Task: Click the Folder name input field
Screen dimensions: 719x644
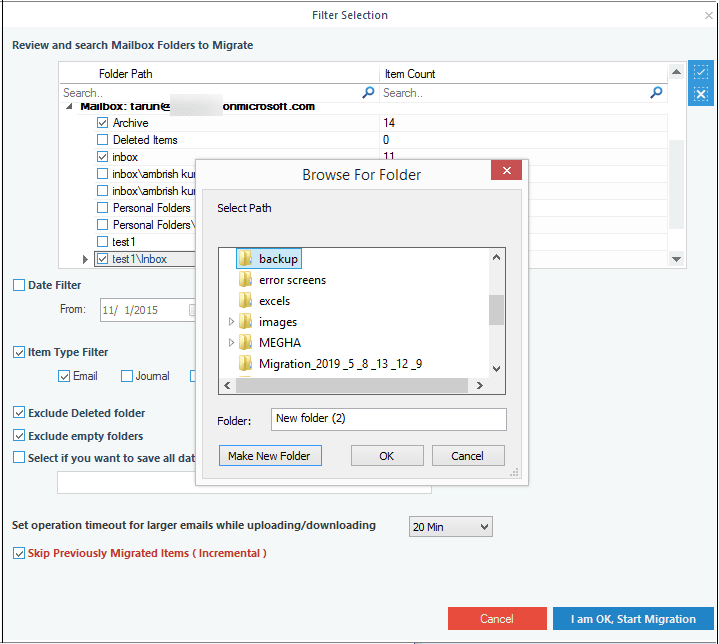Action: [388, 419]
